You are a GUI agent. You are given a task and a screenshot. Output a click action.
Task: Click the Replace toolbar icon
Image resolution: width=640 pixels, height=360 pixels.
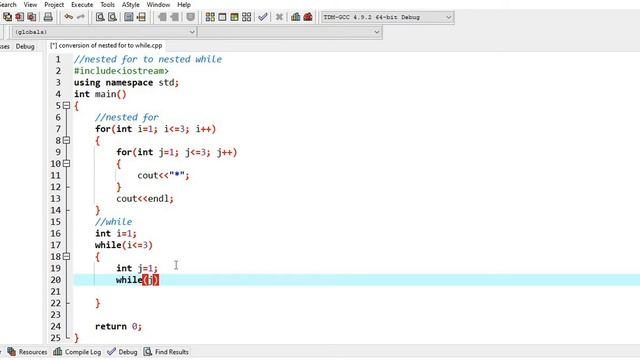pyautogui.click(x=112, y=17)
